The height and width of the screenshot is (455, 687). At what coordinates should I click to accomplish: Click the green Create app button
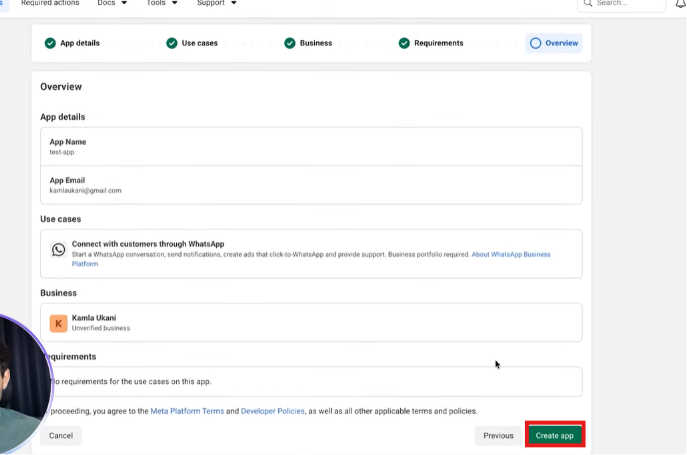point(555,435)
